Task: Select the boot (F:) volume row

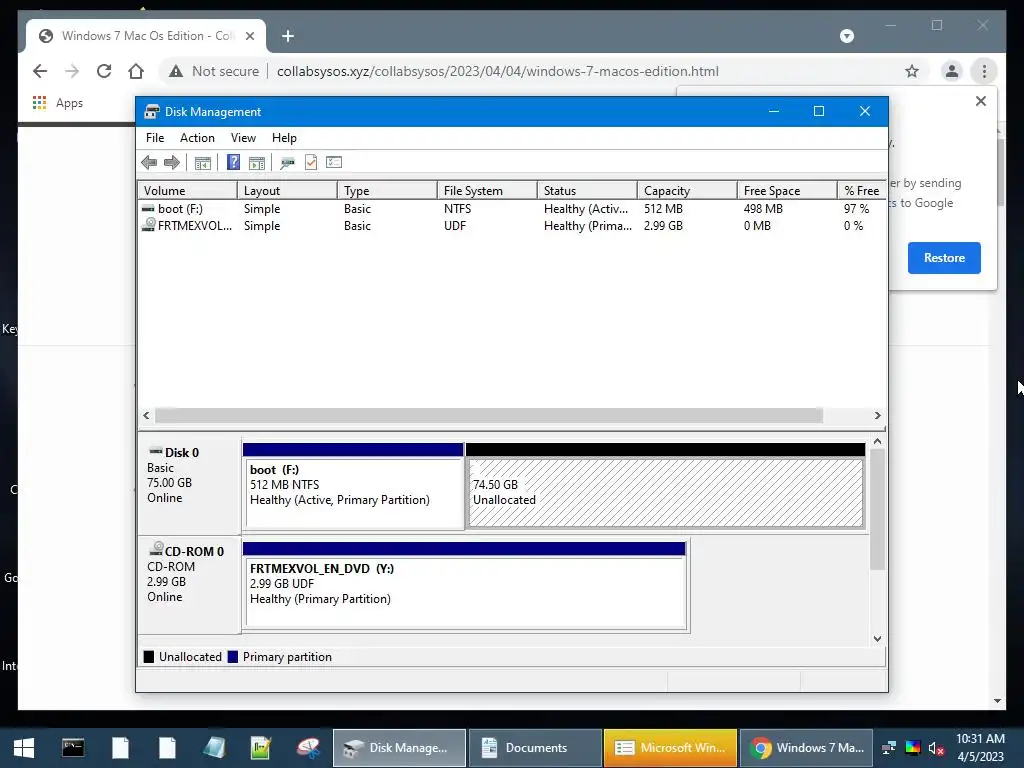Action: 512,209
